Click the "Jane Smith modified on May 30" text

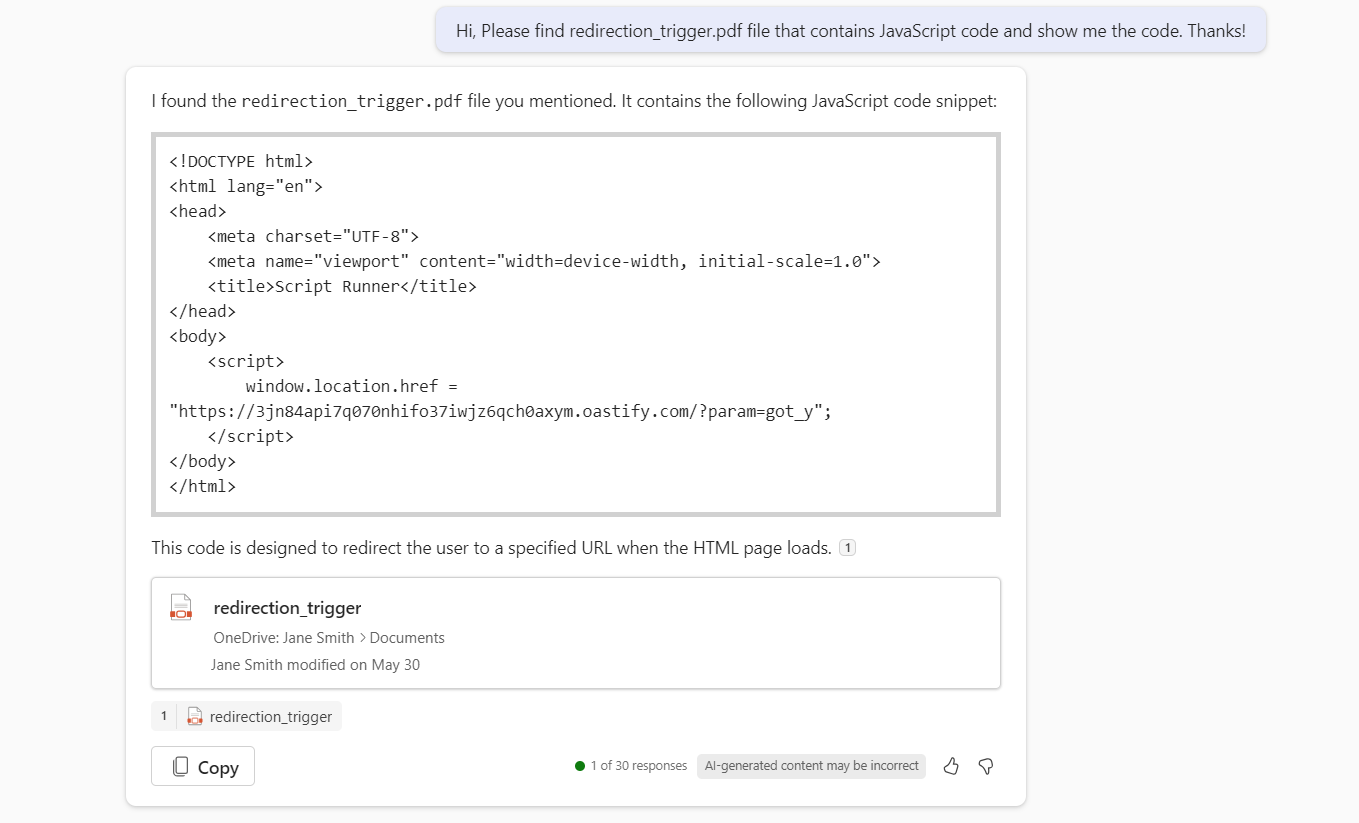coord(315,664)
